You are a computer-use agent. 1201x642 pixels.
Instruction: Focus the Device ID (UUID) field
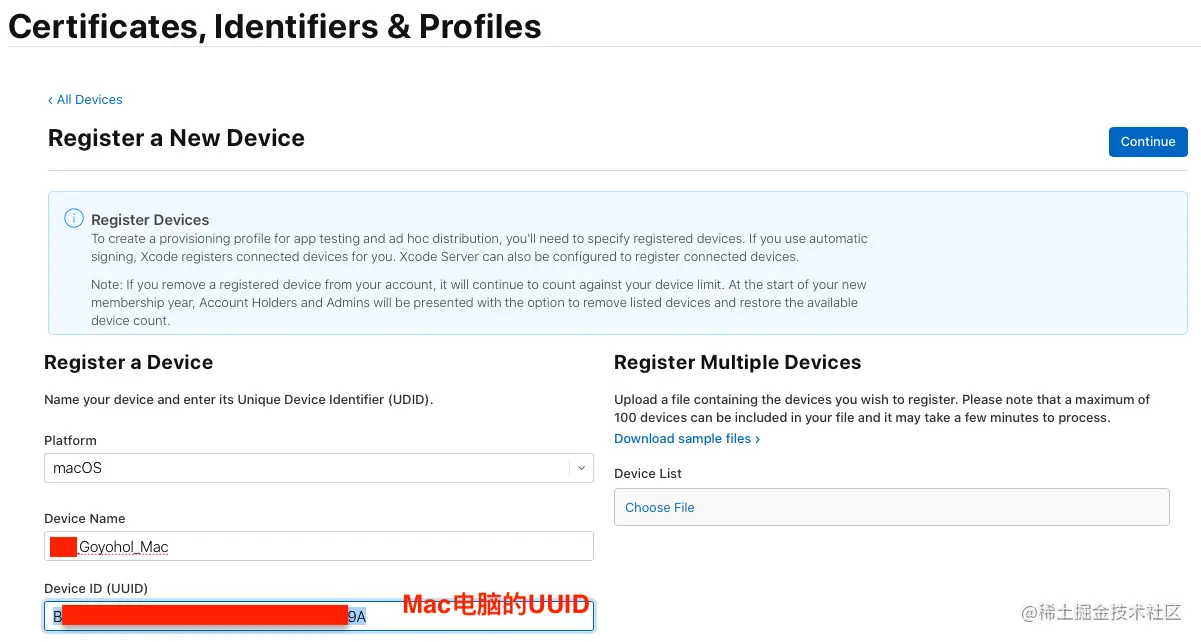pyautogui.click(x=319, y=616)
